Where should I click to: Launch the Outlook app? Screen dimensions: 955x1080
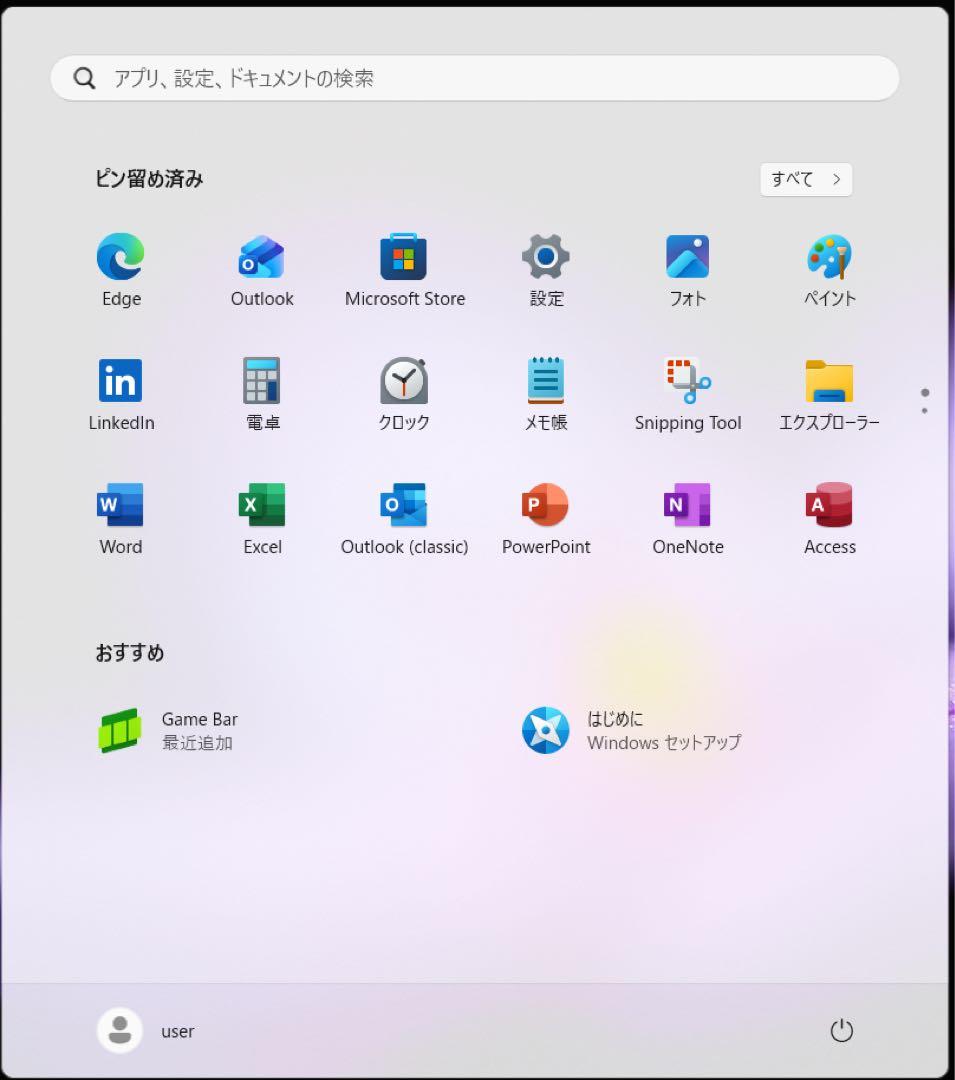coord(262,256)
